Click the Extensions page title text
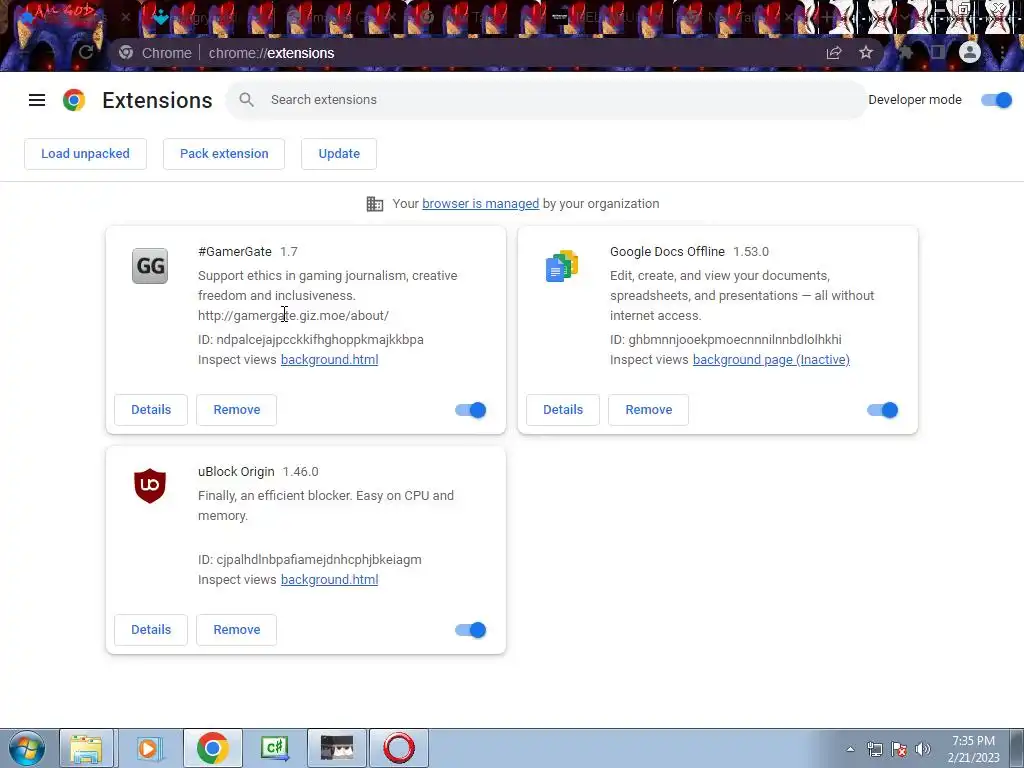Viewport: 1024px width, 768px height. [157, 101]
